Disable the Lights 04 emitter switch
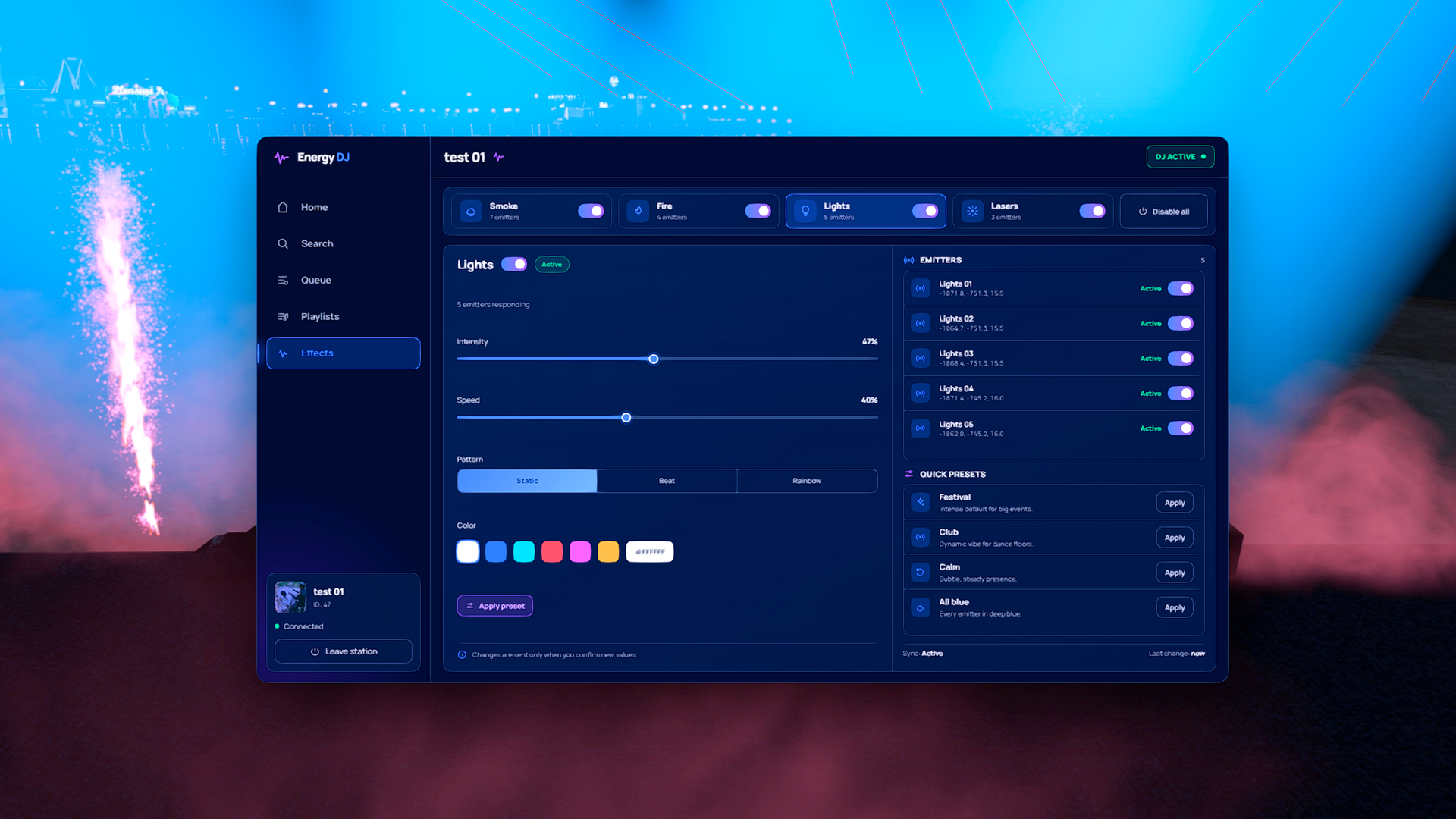Screen dimensions: 1456x819 (1181, 393)
